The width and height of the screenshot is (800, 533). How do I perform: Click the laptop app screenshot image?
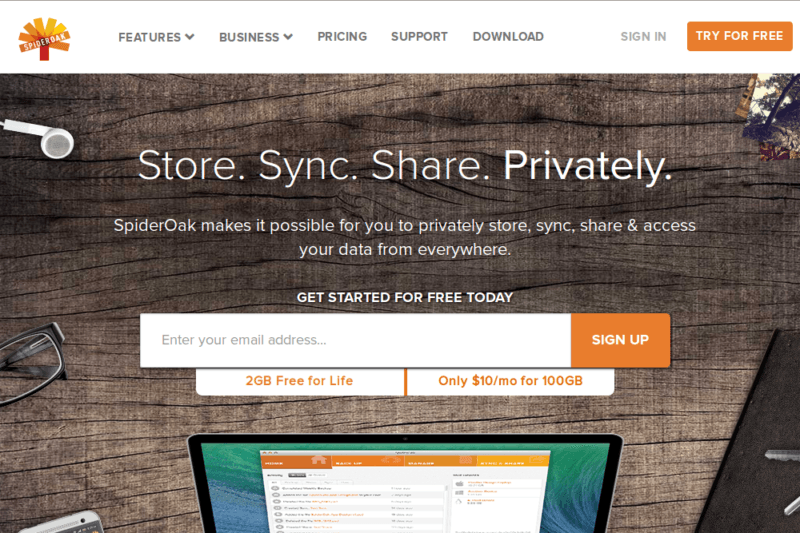click(x=406, y=484)
